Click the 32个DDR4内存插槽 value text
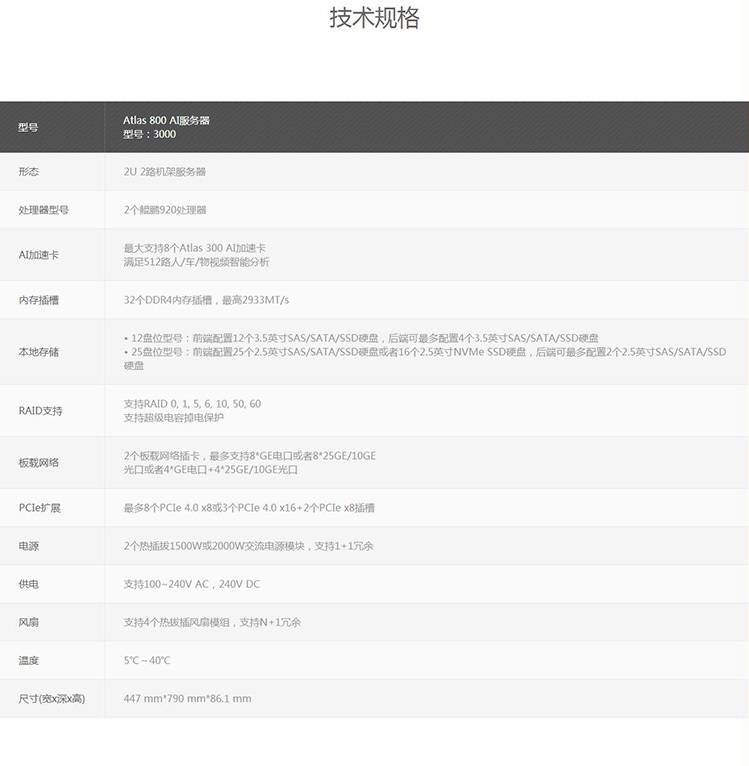Screen dimensions: 749x766 206,300
